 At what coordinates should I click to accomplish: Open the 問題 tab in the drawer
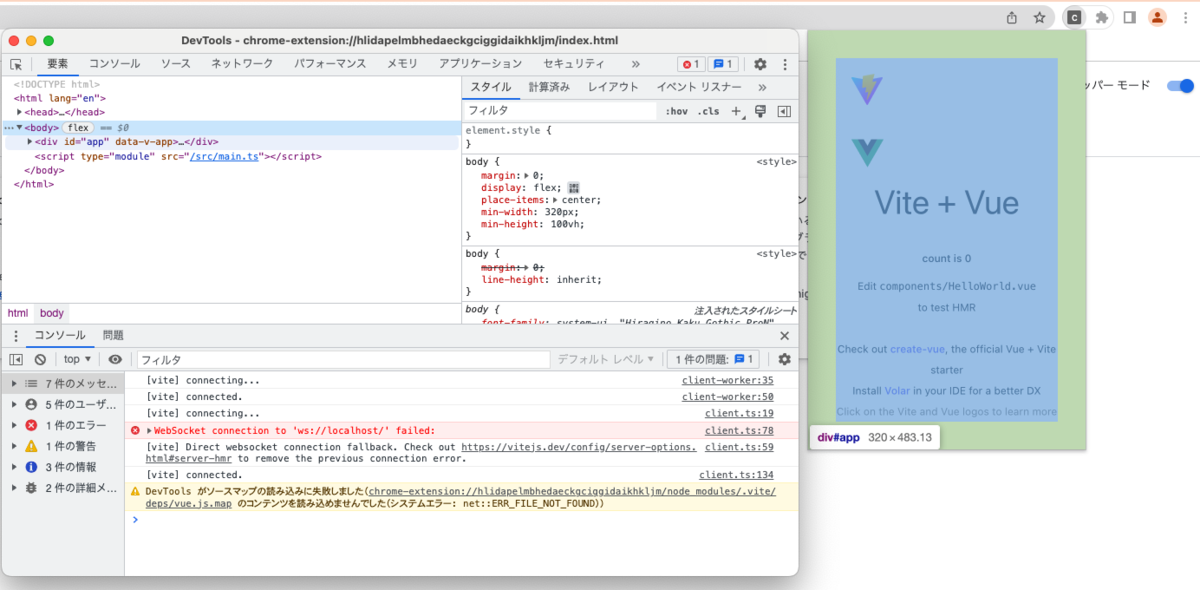(113, 336)
